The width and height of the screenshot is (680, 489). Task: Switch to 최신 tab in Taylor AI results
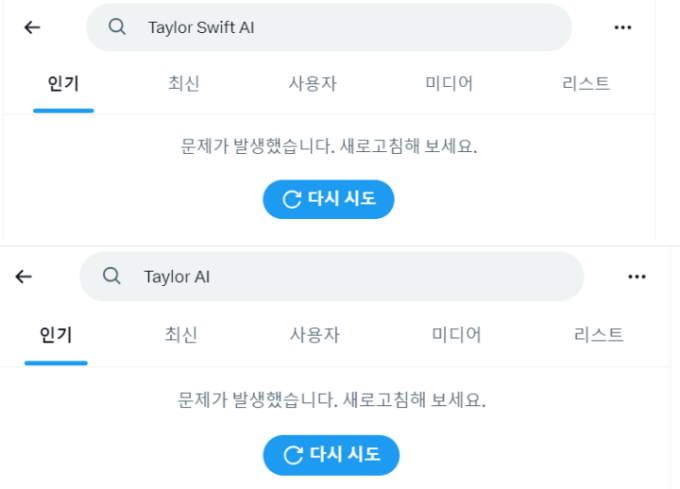[181, 335]
